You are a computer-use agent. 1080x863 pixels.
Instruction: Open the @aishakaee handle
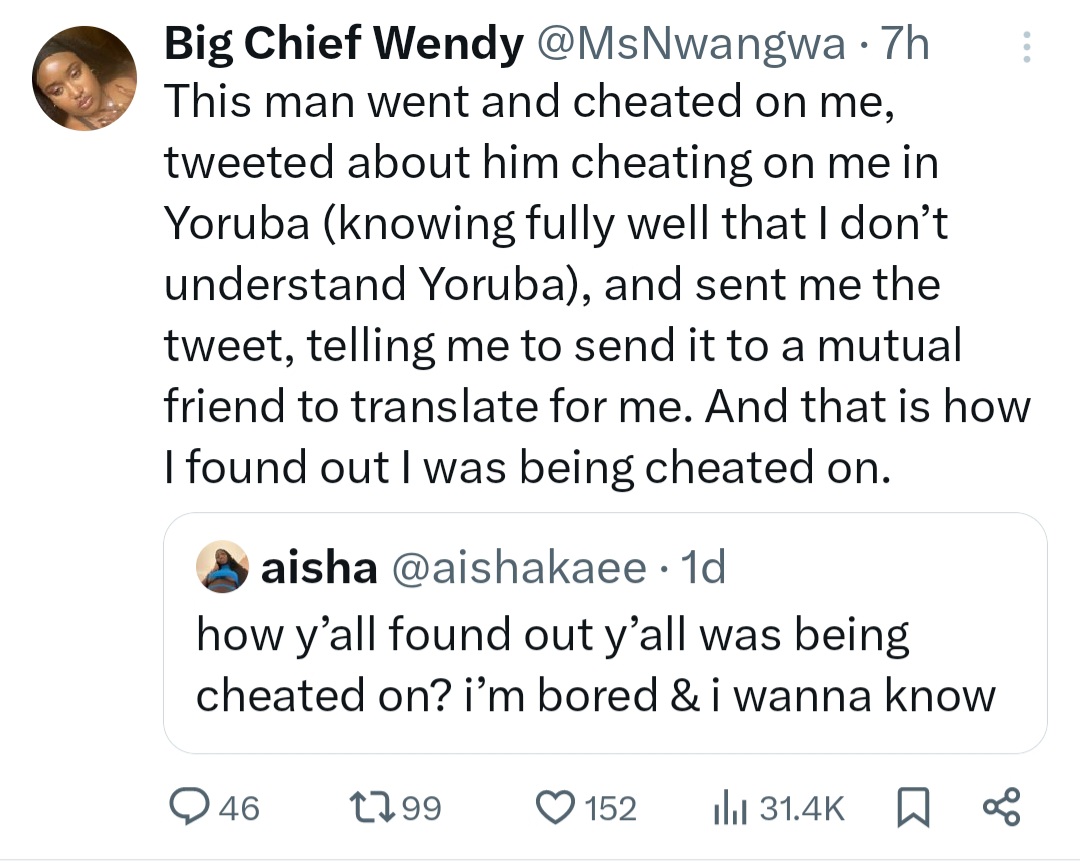coord(514,569)
